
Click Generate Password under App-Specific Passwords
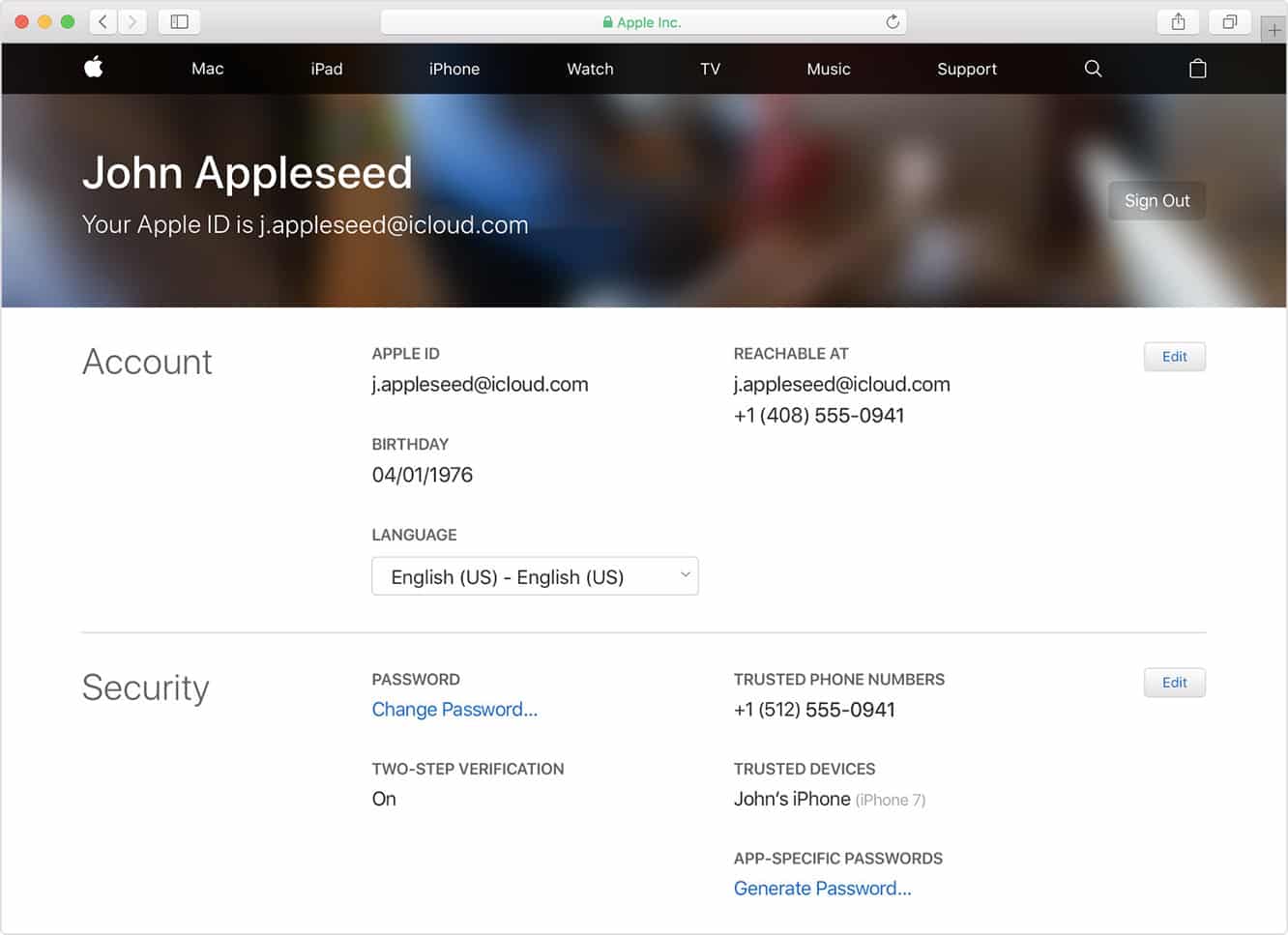pos(822,888)
